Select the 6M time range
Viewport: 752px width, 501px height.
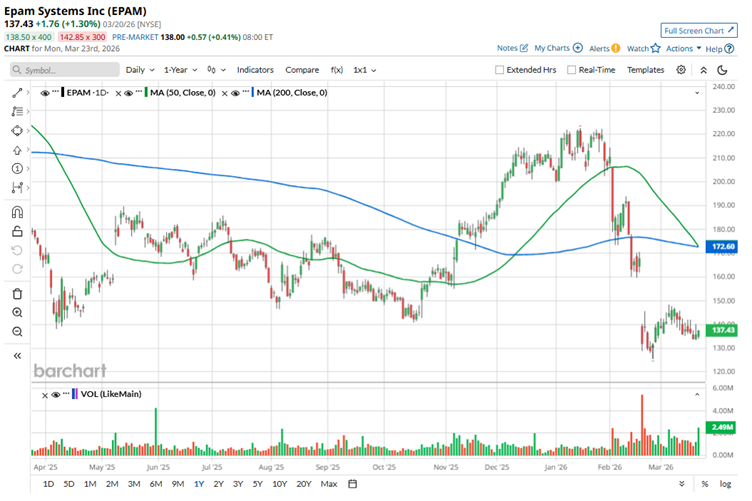pyautogui.click(x=156, y=484)
